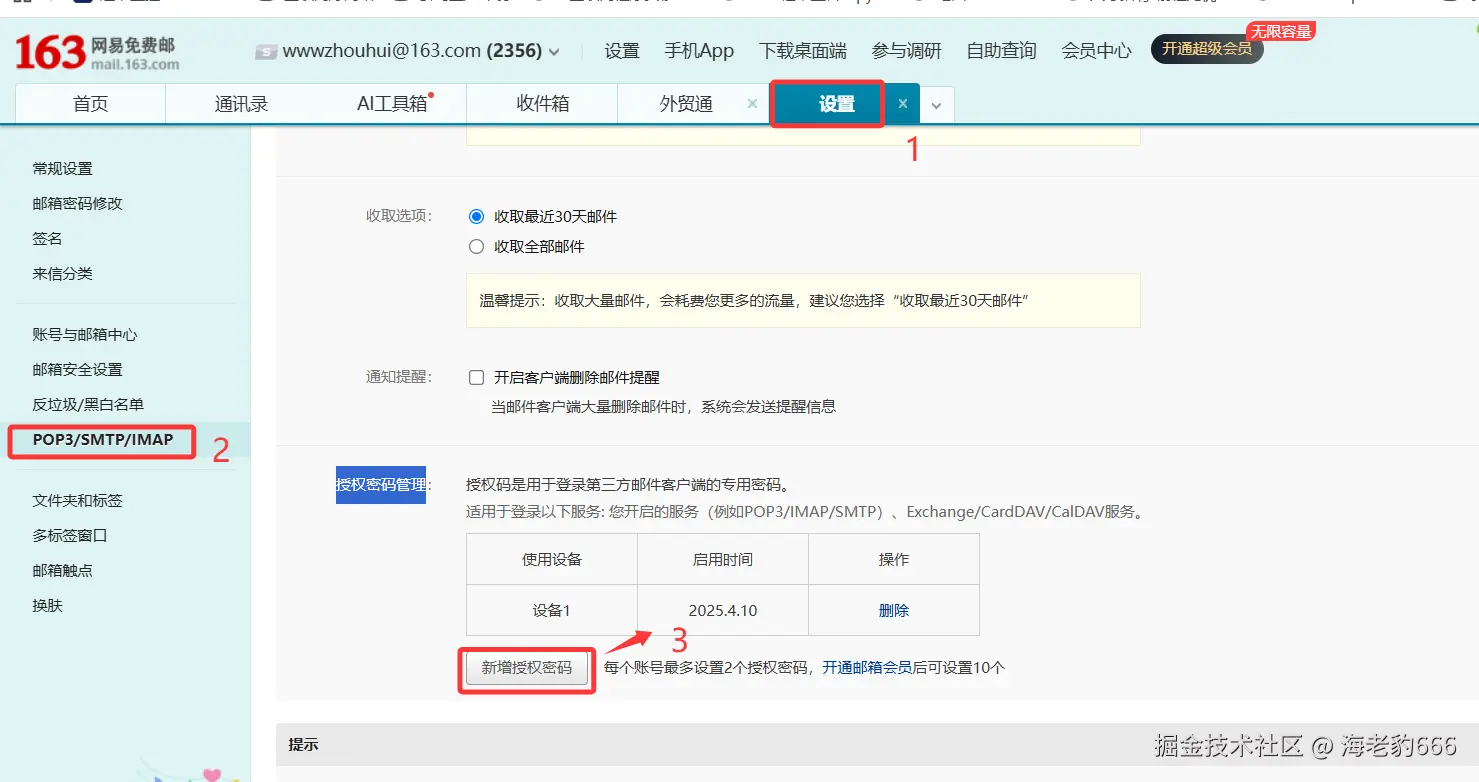Click the small mail icon before account address
Viewport: 1479px width, 782px height.
tap(265, 51)
